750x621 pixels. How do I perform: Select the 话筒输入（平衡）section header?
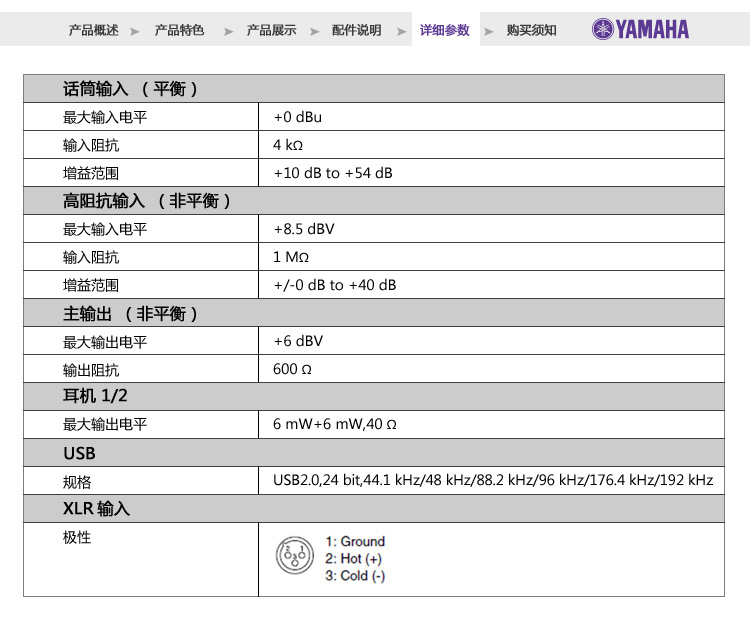pyautogui.click(x=374, y=89)
